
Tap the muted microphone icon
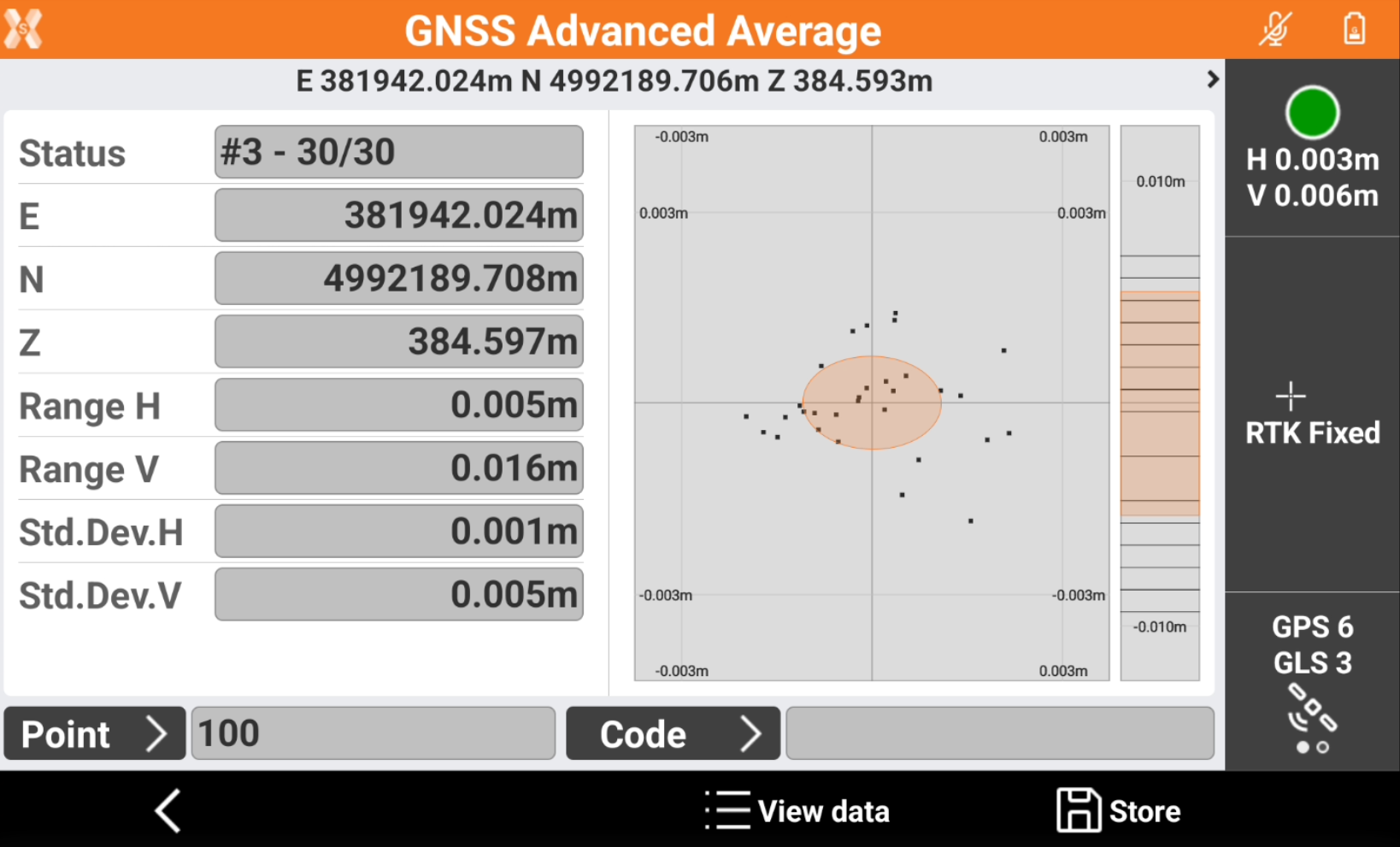pyautogui.click(x=1274, y=29)
